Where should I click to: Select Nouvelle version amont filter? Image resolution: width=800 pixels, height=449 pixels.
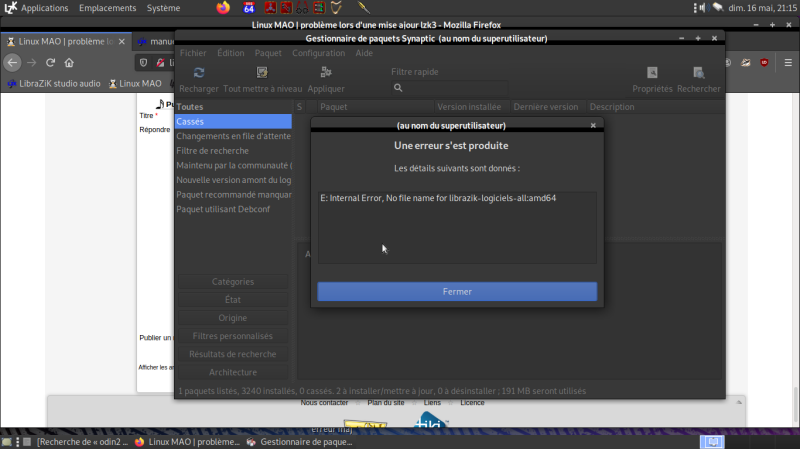[234, 180]
